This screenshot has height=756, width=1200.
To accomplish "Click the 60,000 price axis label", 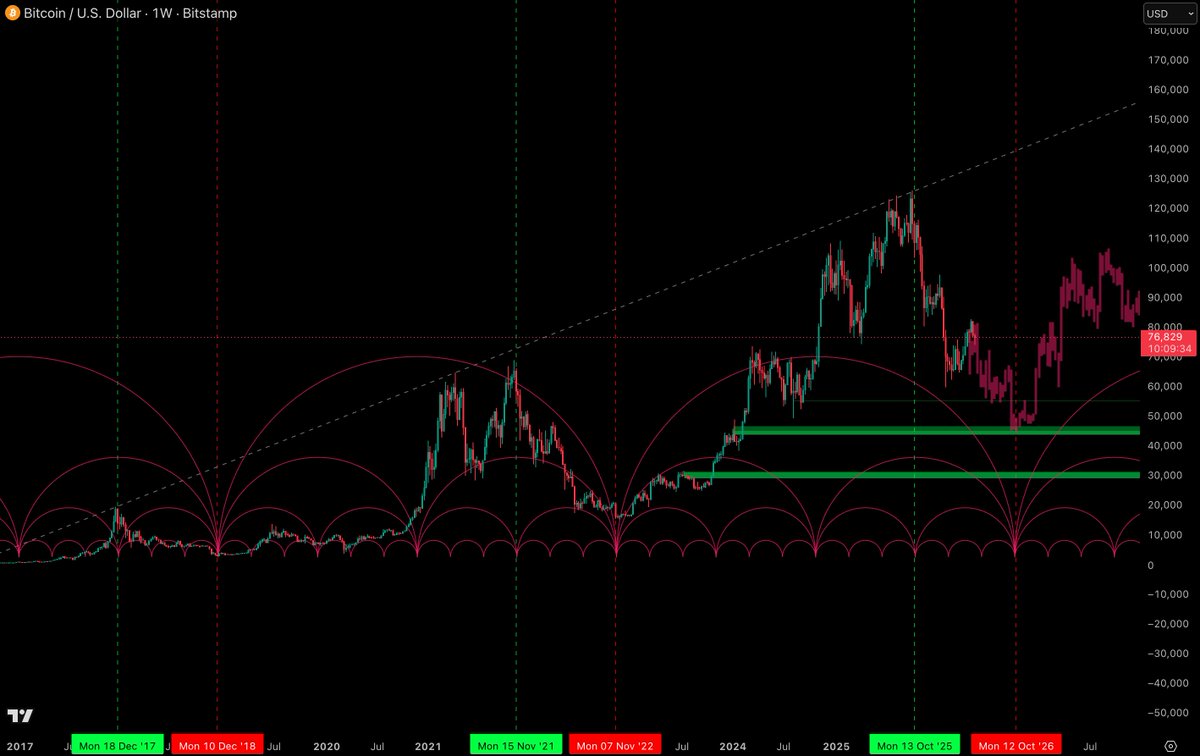I will 1167,386.
